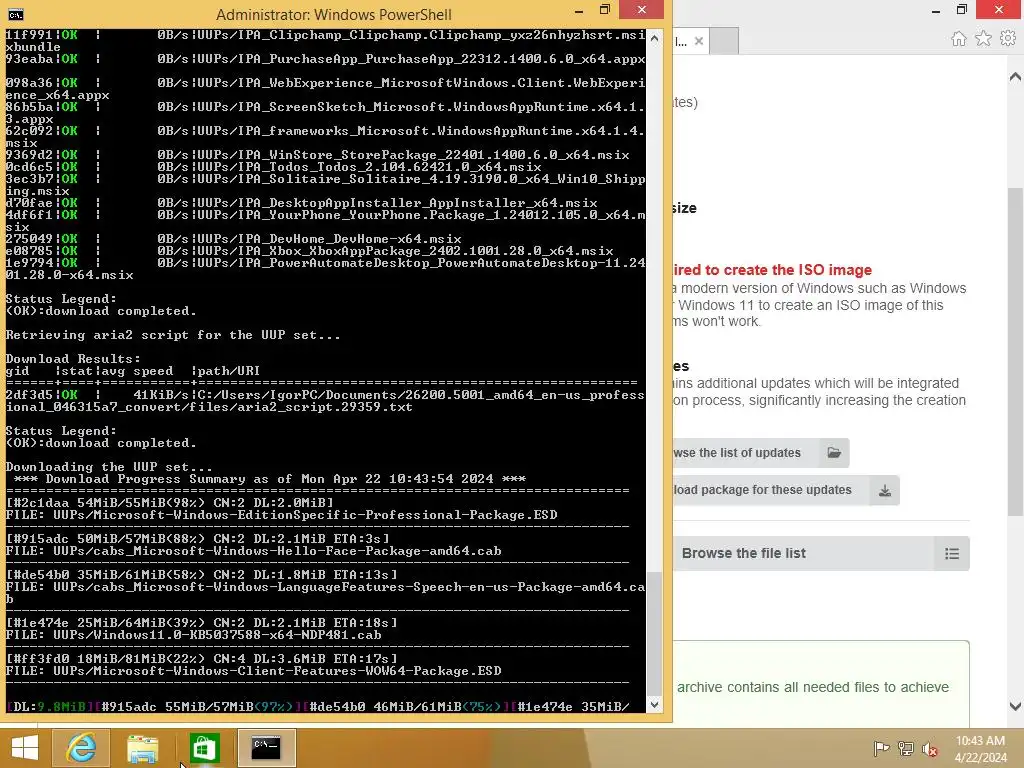Click the list icon next to Browse the file list

coord(952,554)
